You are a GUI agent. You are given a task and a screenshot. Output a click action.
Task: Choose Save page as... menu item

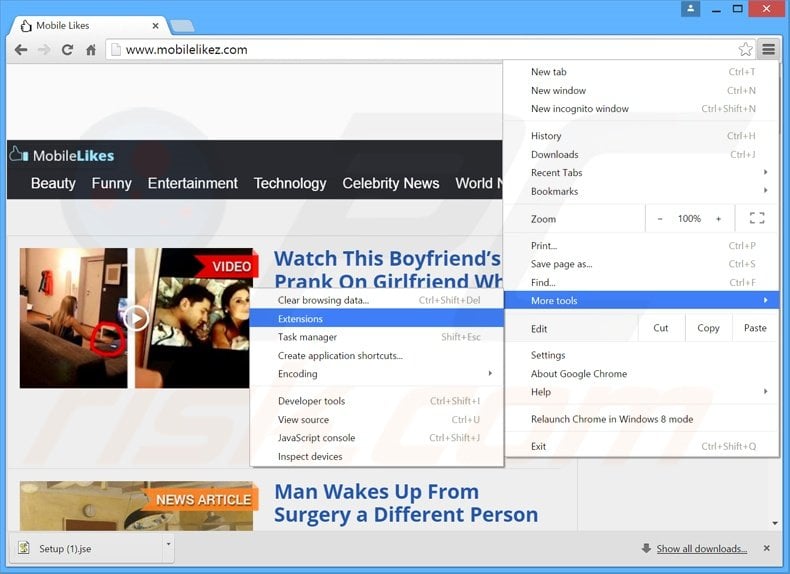[x=641, y=264]
